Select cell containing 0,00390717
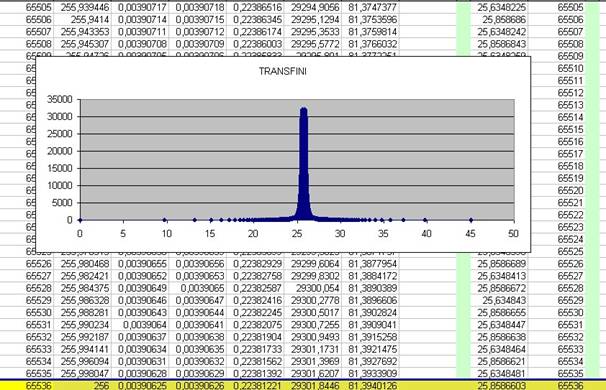The width and height of the screenshot is (606, 390). pos(140,7)
